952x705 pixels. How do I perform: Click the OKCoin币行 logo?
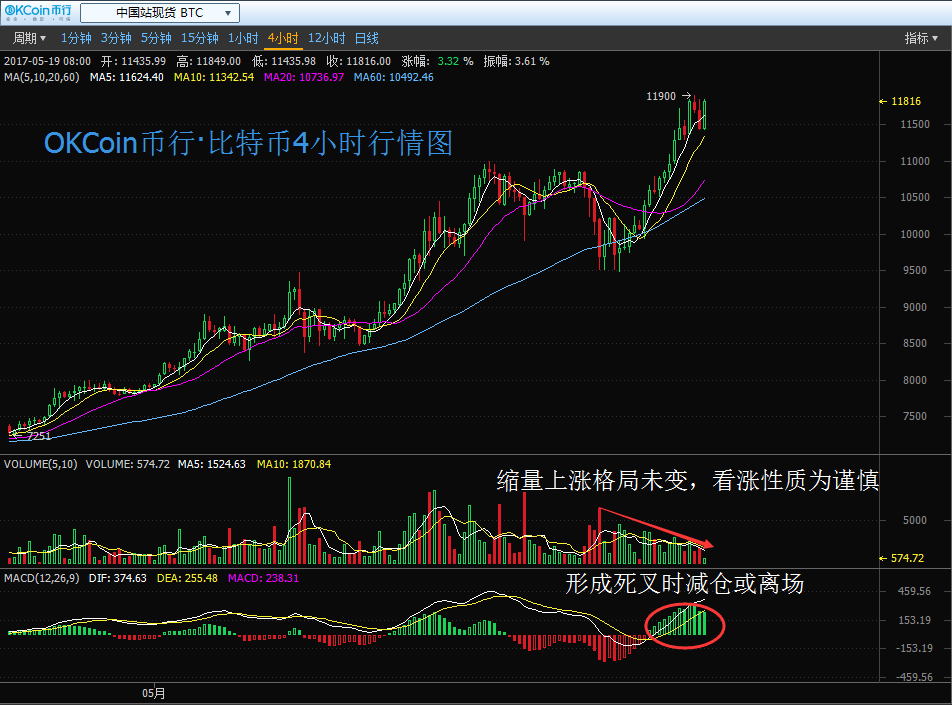[38, 12]
